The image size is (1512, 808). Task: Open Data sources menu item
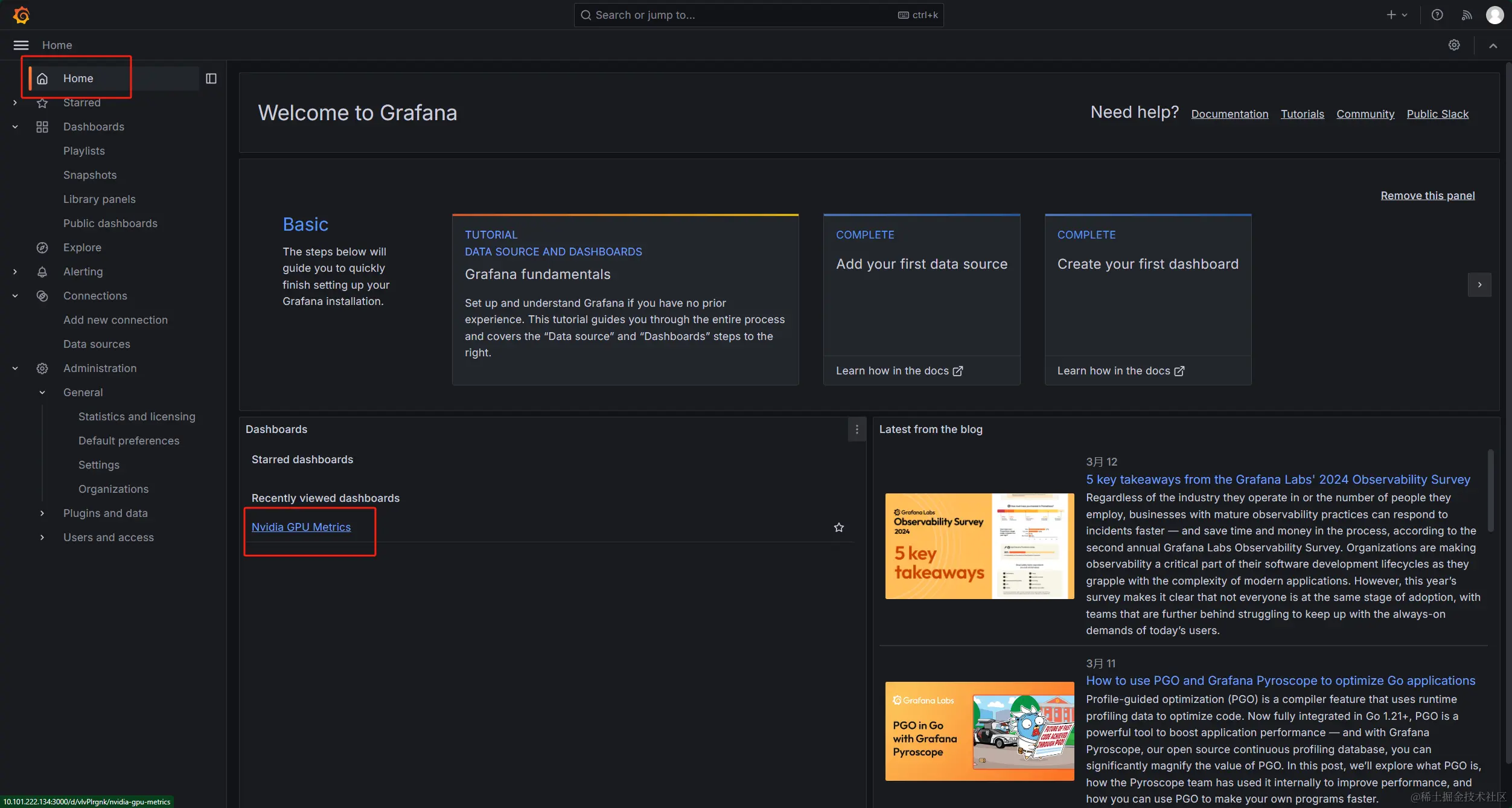pyautogui.click(x=97, y=344)
